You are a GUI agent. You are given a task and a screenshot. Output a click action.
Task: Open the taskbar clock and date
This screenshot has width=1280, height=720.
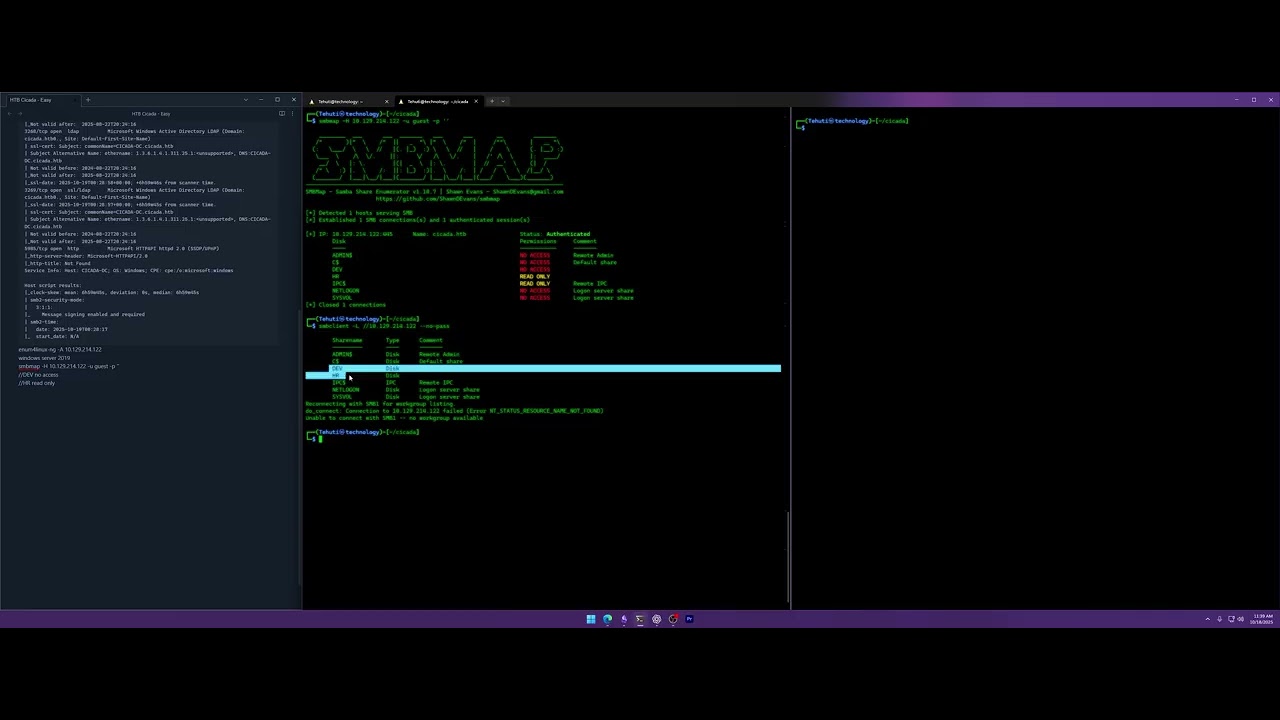[1263, 619]
